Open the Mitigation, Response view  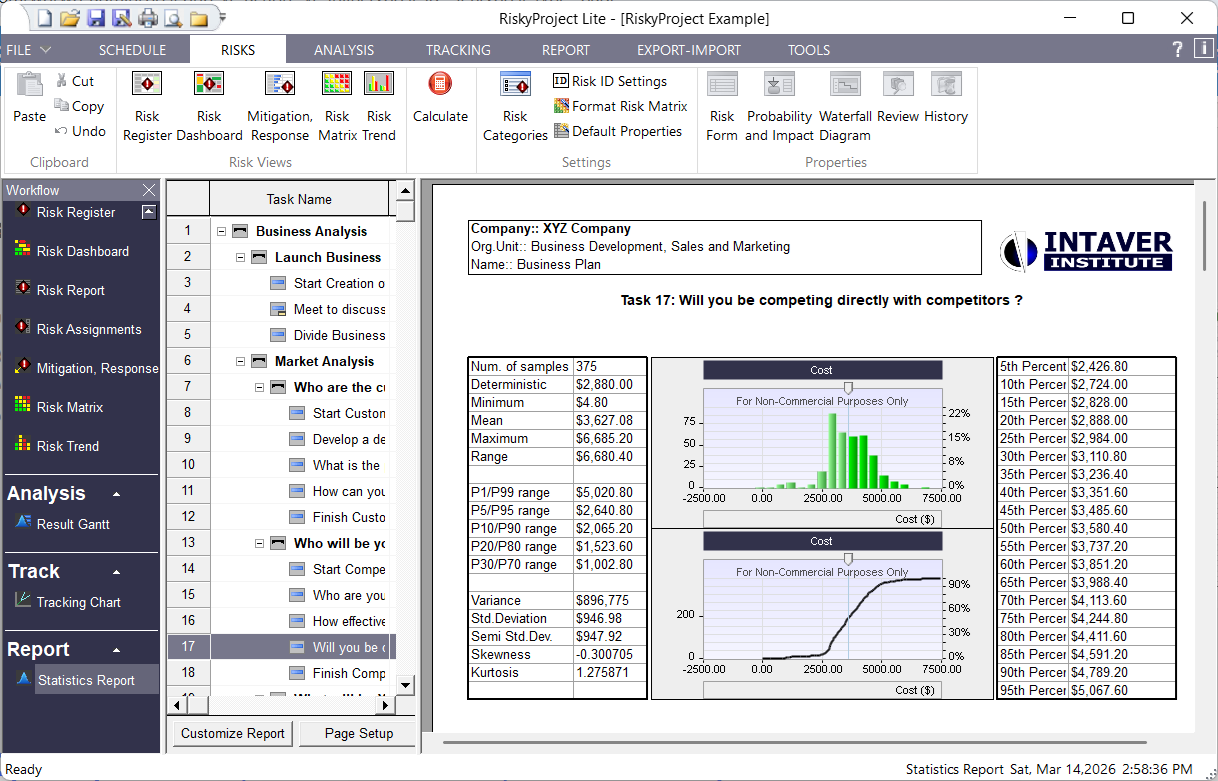tap(278, 105)
